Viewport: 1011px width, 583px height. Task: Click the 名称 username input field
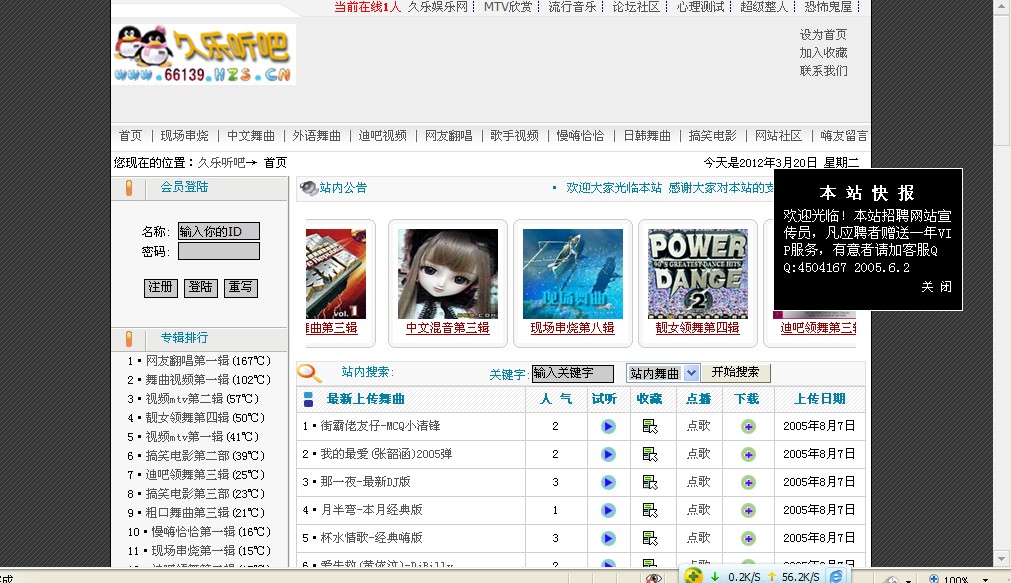click(219, 232)
